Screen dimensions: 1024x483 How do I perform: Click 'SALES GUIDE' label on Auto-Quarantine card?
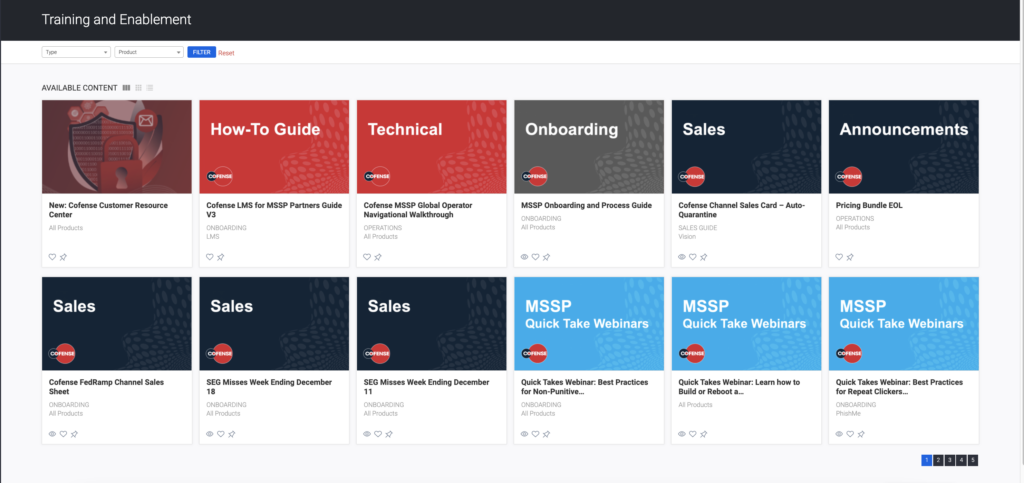coord(697,228)
